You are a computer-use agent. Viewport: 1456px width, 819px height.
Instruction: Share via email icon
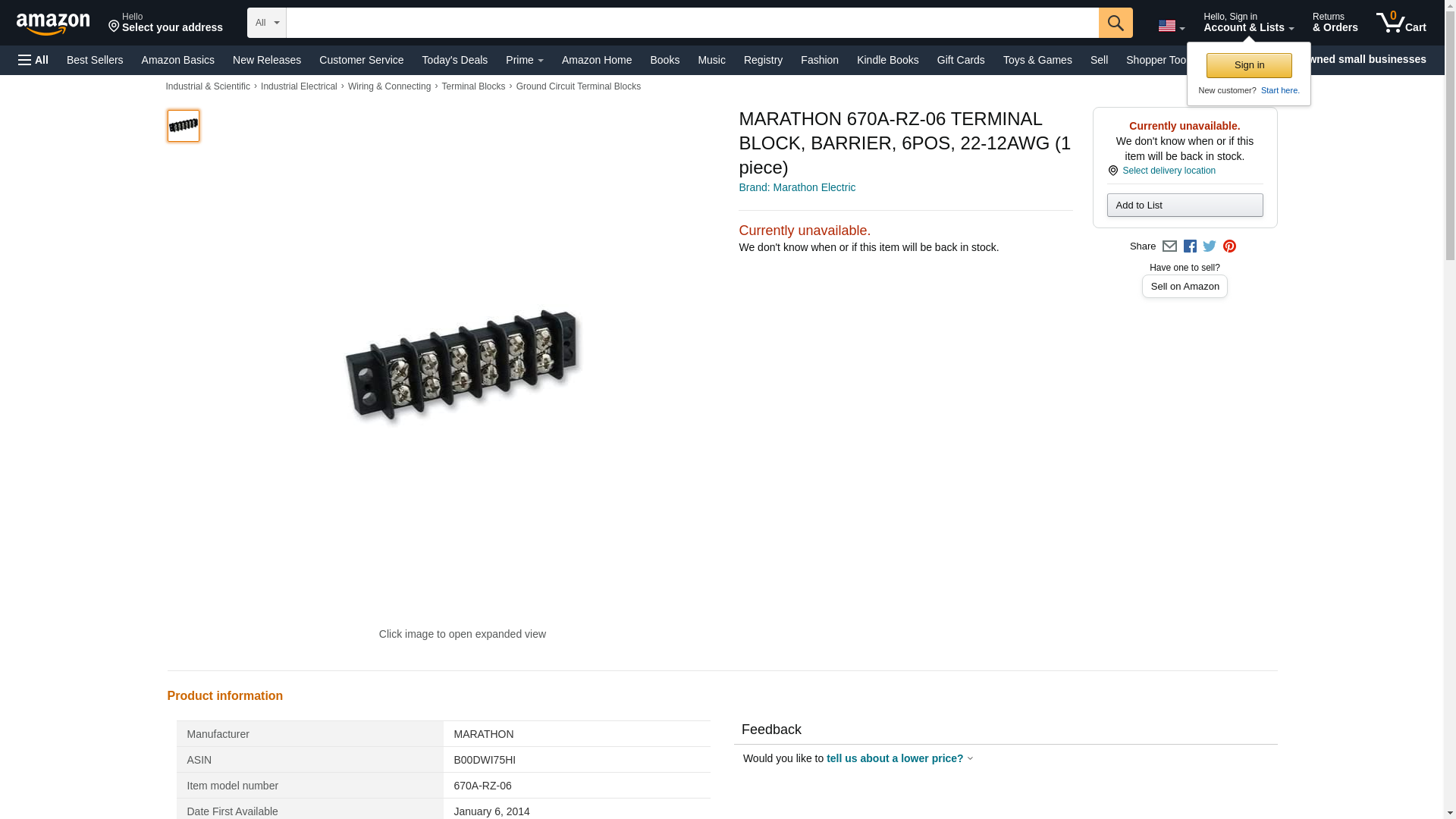click(x=1169, y=246)
